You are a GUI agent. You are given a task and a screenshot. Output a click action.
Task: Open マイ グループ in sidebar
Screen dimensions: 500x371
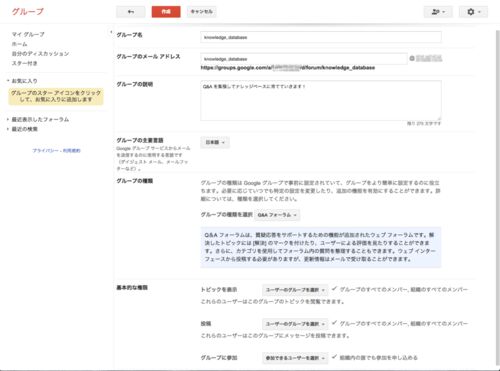tap(28, 34)
